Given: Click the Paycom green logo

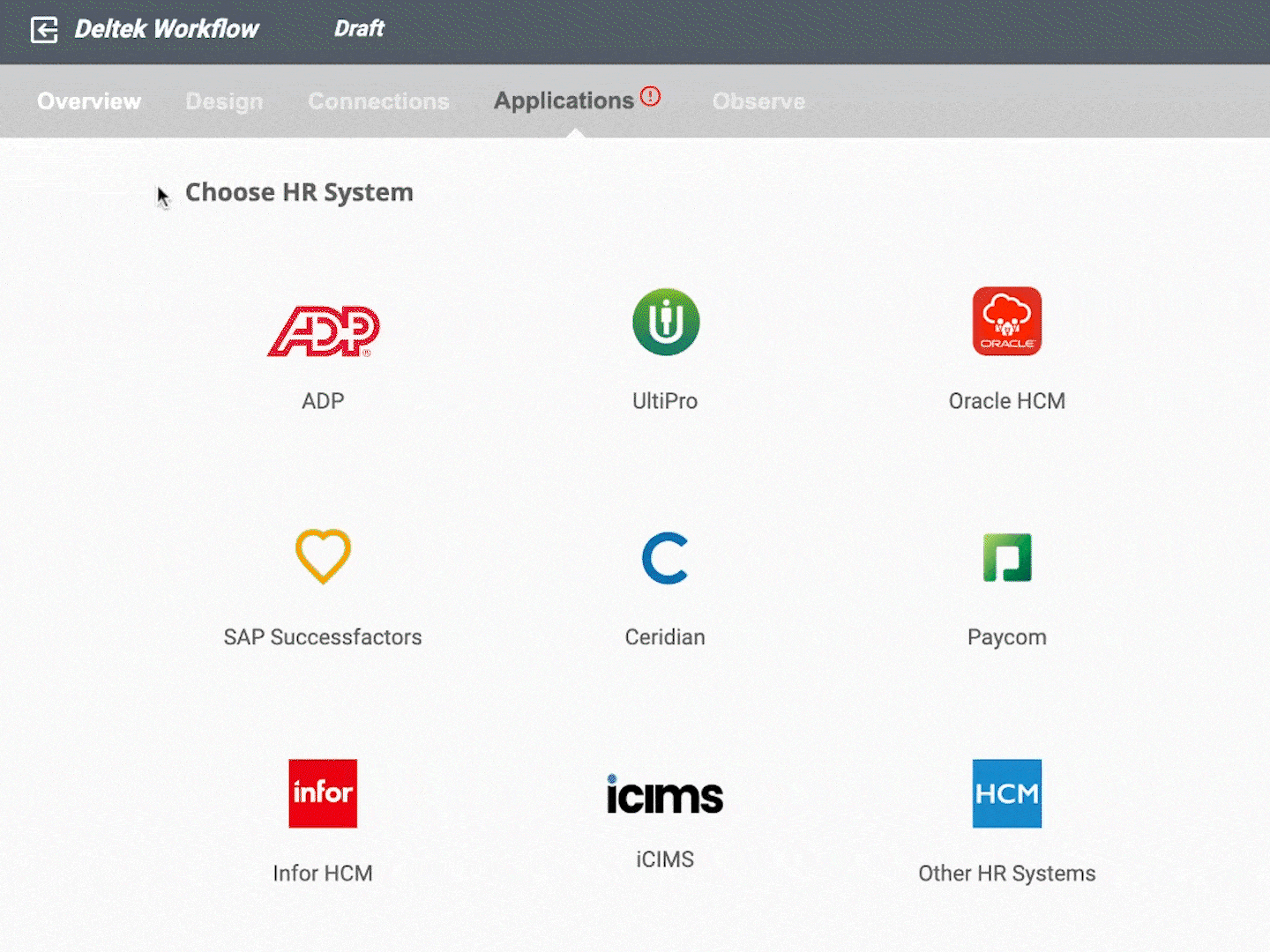Looking at the screenshot, I should 1006,558.
